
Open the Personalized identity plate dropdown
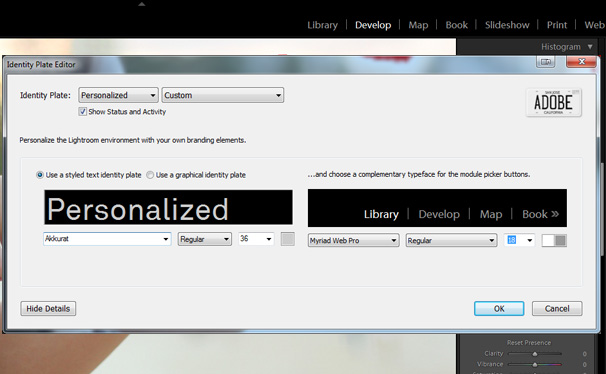(x=118, y=95)
